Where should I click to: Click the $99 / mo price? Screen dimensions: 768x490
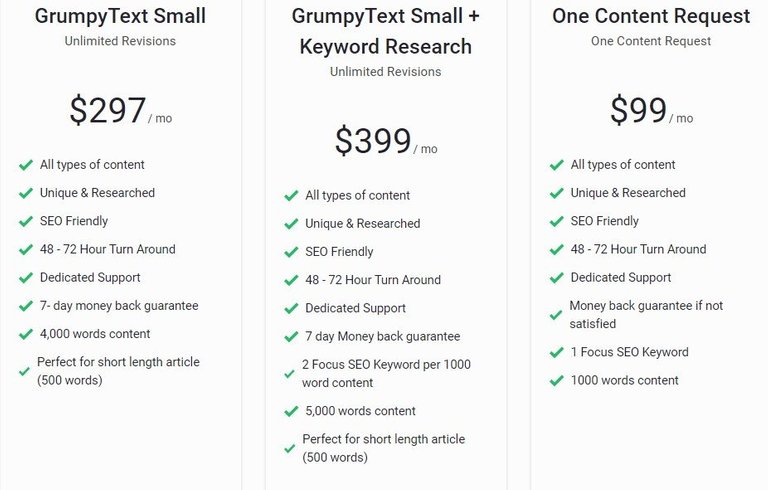(651, 110)
